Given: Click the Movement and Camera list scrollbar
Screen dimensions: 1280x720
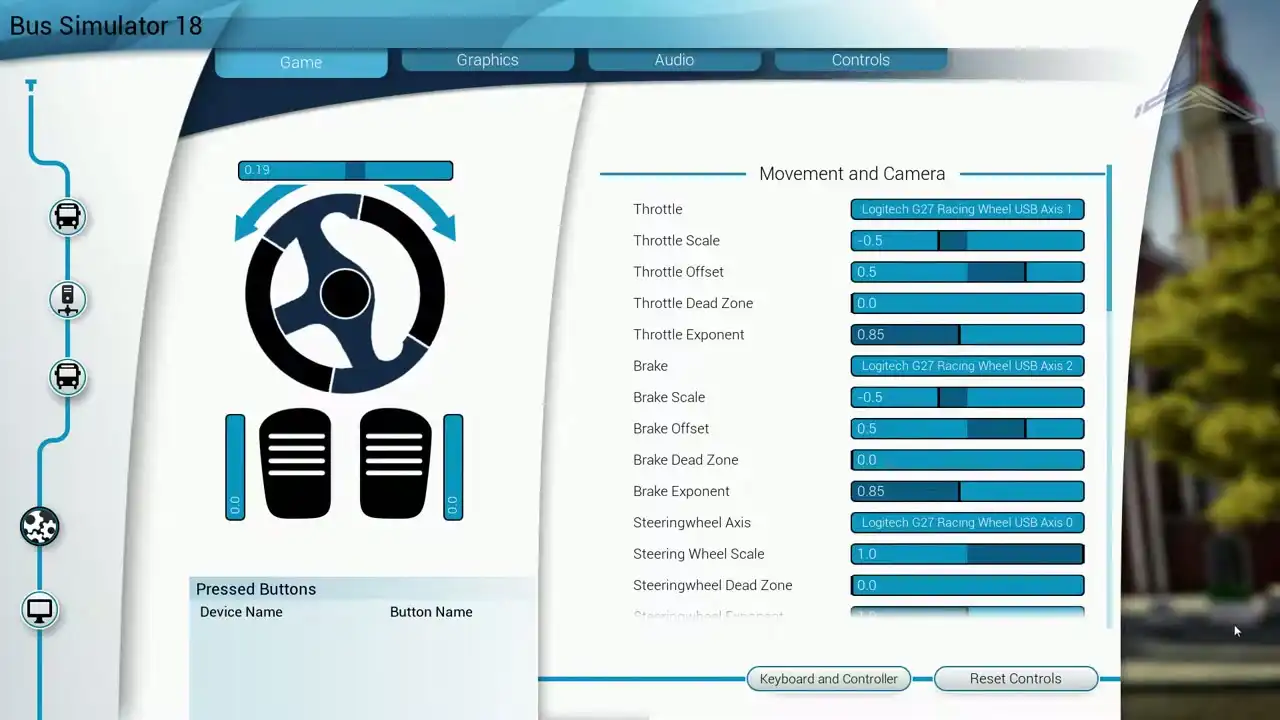Looking at the screenshot, I should (1109, 240).
